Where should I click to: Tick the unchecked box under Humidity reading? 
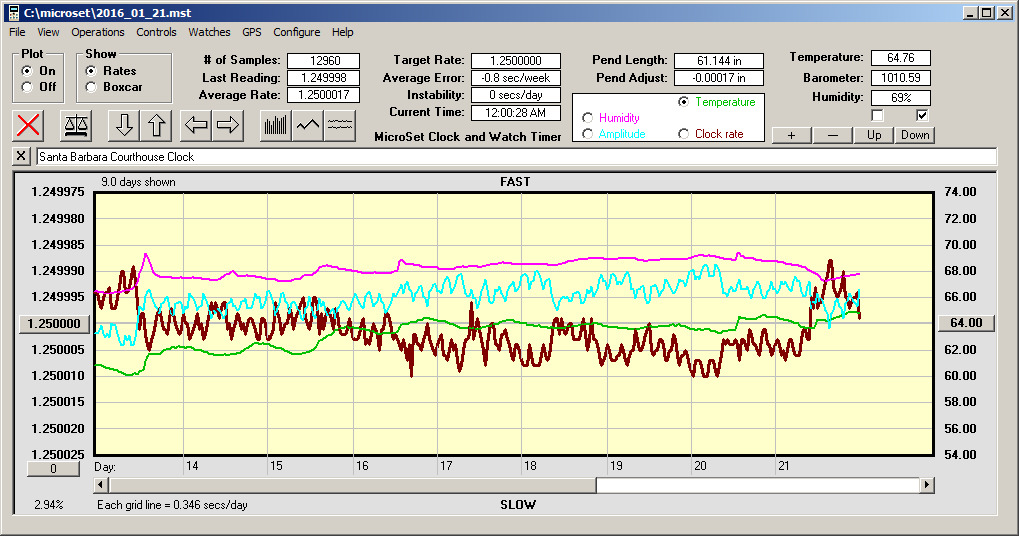point(878,115)
